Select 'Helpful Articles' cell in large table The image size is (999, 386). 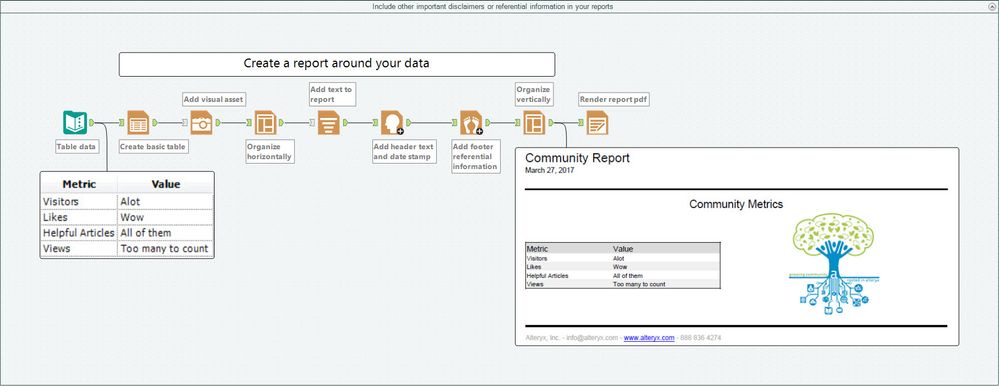click(79, 232)
